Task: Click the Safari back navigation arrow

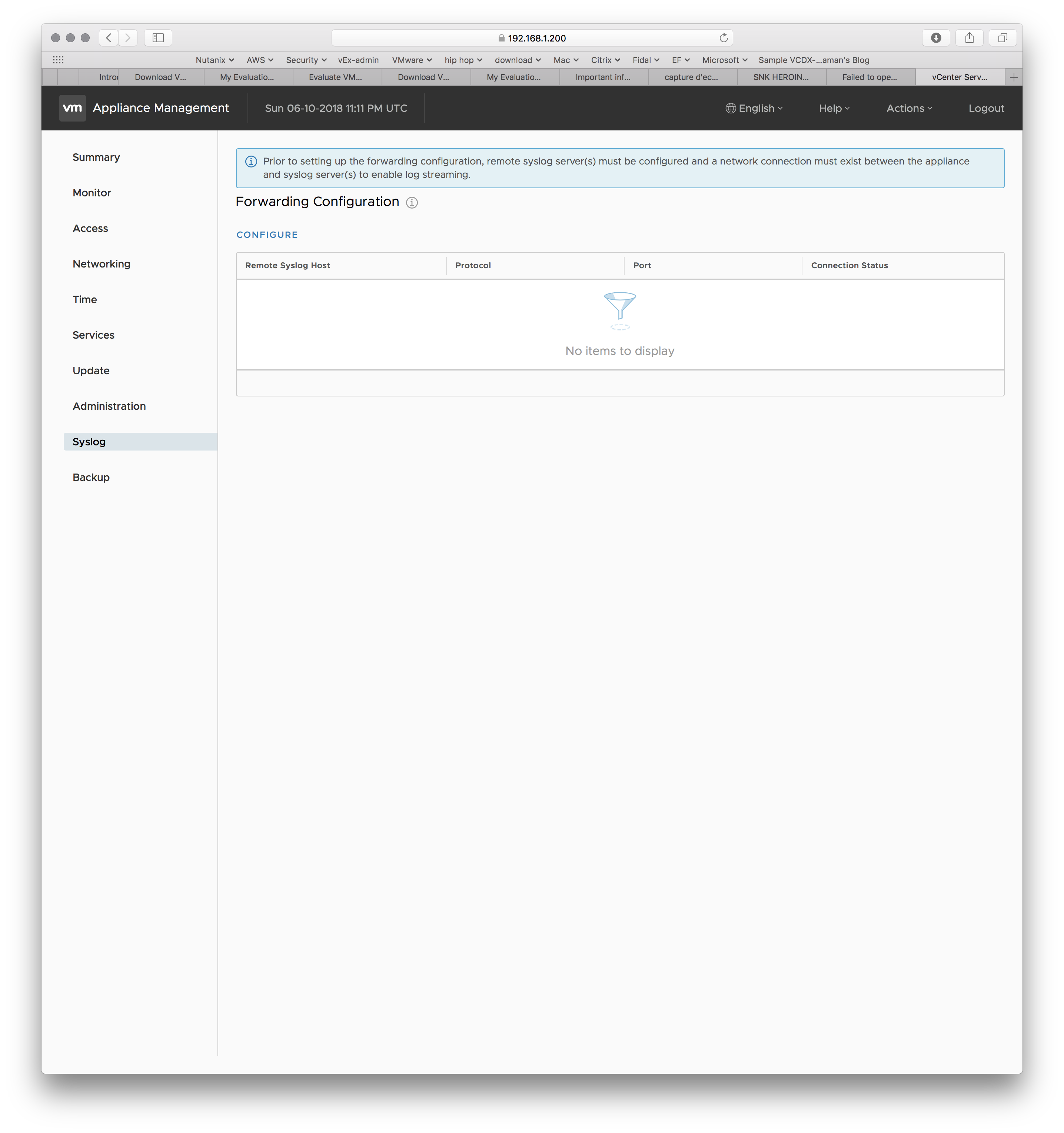Action: coord(108,38)
